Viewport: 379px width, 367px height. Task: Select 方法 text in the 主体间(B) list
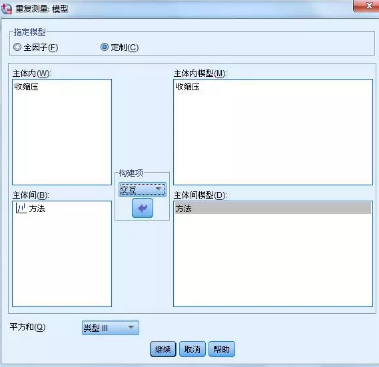(x=37, y=209)
